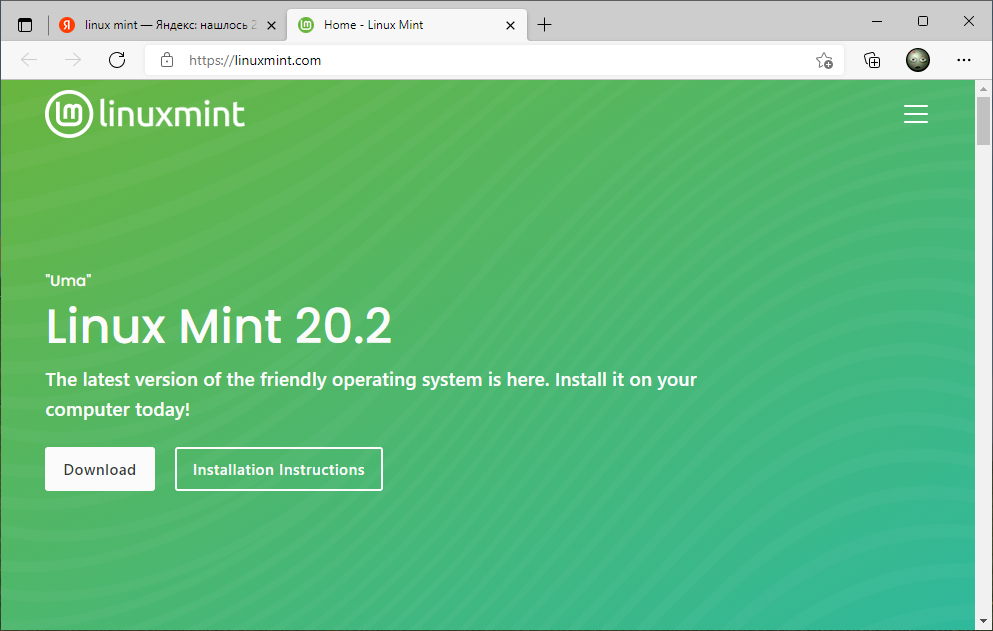Viewport: 993px width, 631px height.
Task: Focus the address bar with linuxmint.com URL
Action: click(494, 60)
